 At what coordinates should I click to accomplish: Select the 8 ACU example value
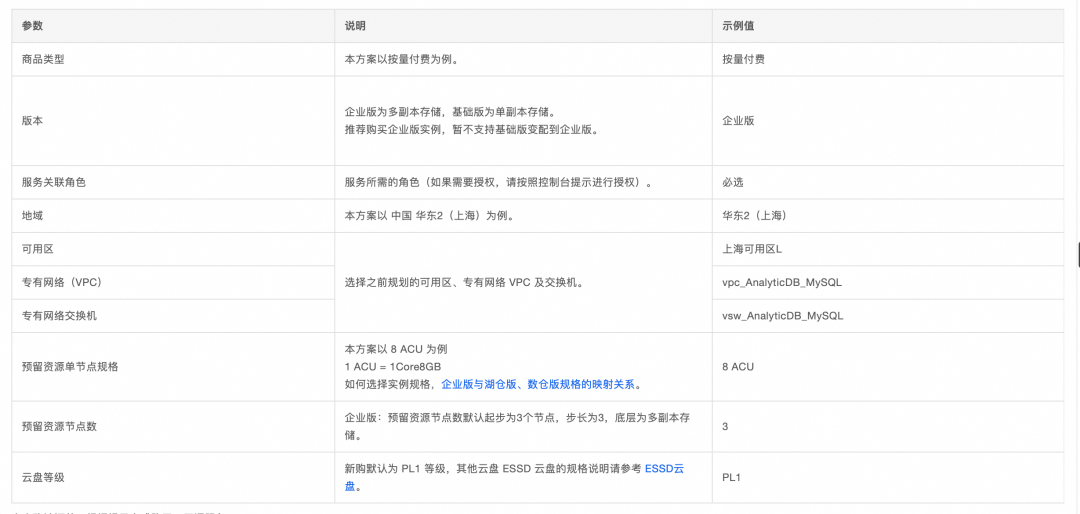tap(888, 367)
